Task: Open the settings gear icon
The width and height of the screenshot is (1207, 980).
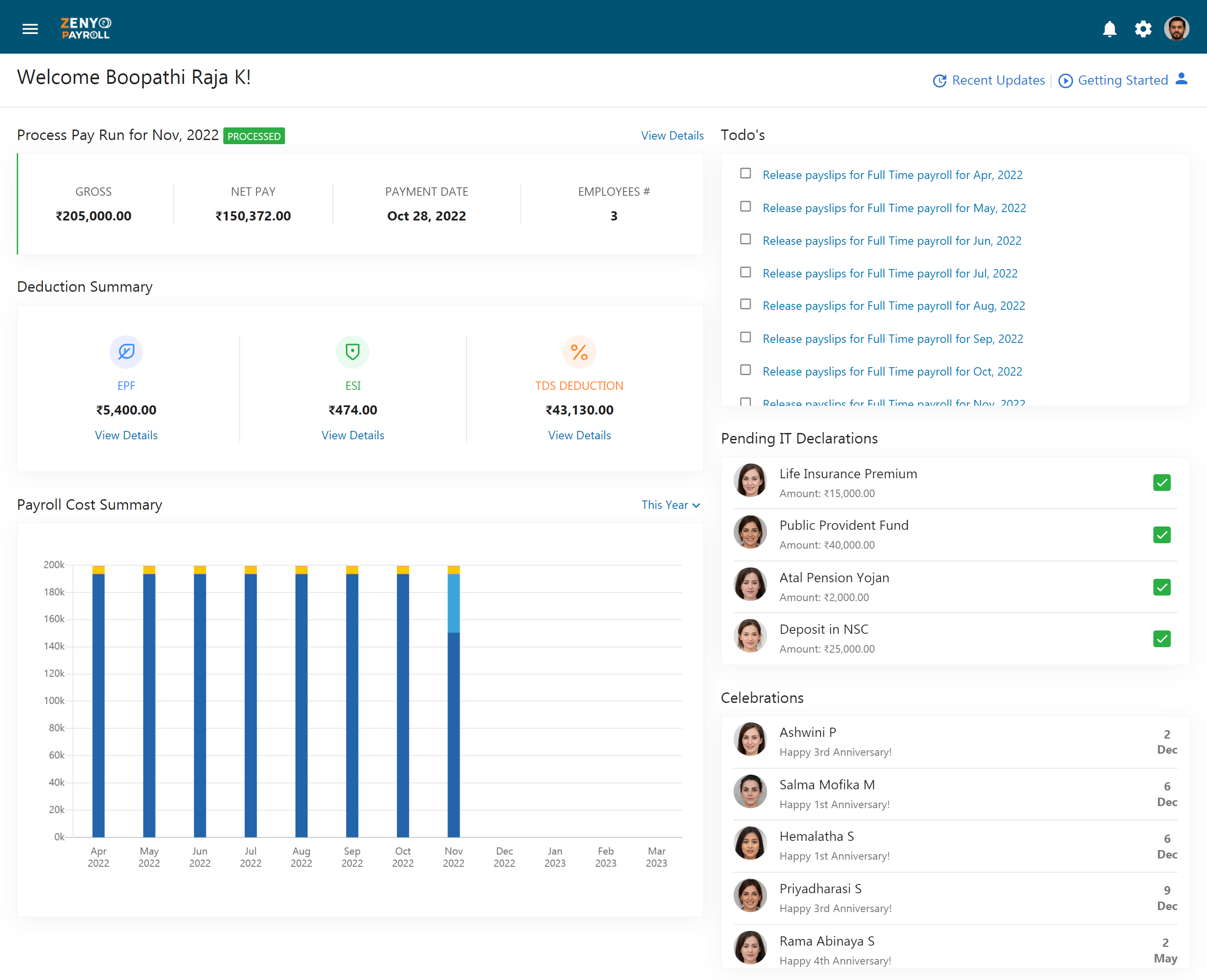Action: pos(1143,29)
